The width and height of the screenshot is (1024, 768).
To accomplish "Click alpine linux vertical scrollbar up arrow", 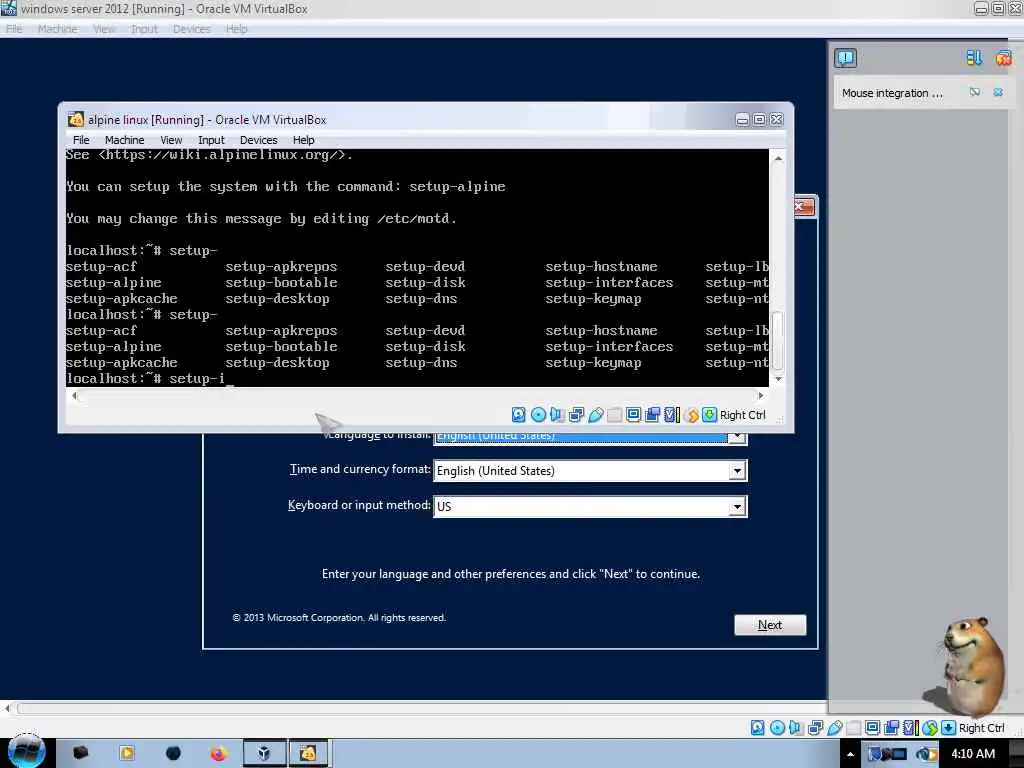I will click(778, 158).
